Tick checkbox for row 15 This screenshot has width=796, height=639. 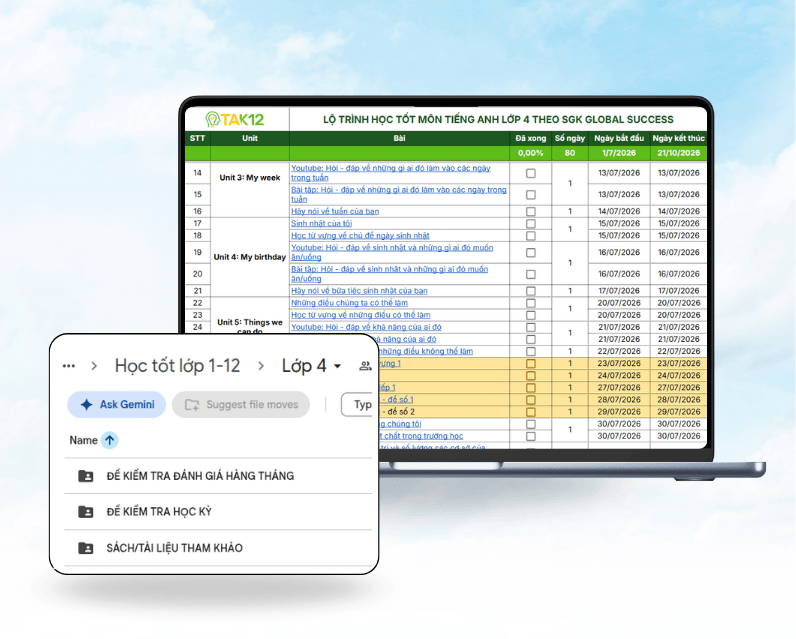[x=530, y=194]
